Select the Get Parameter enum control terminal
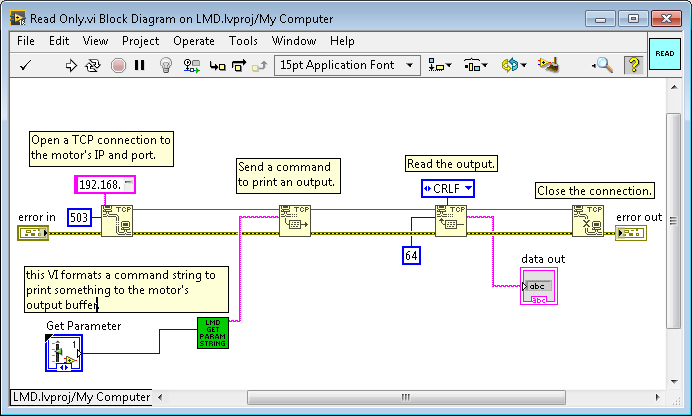Screen dimensions: 692x416 coord(64,353)
